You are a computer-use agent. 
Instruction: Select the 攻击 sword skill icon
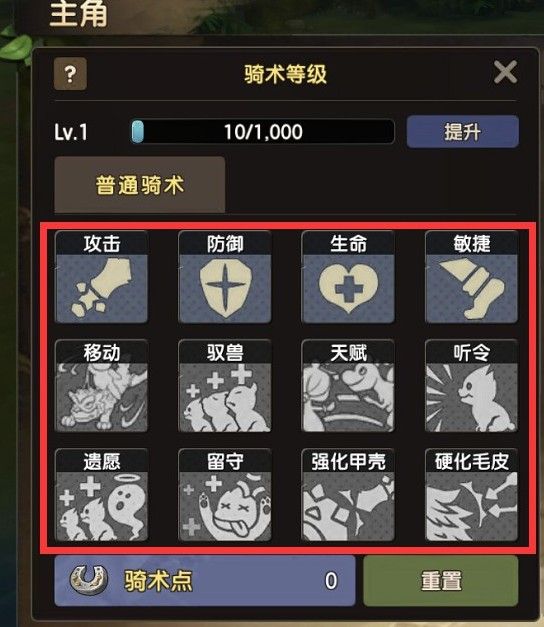click(102, 277)
